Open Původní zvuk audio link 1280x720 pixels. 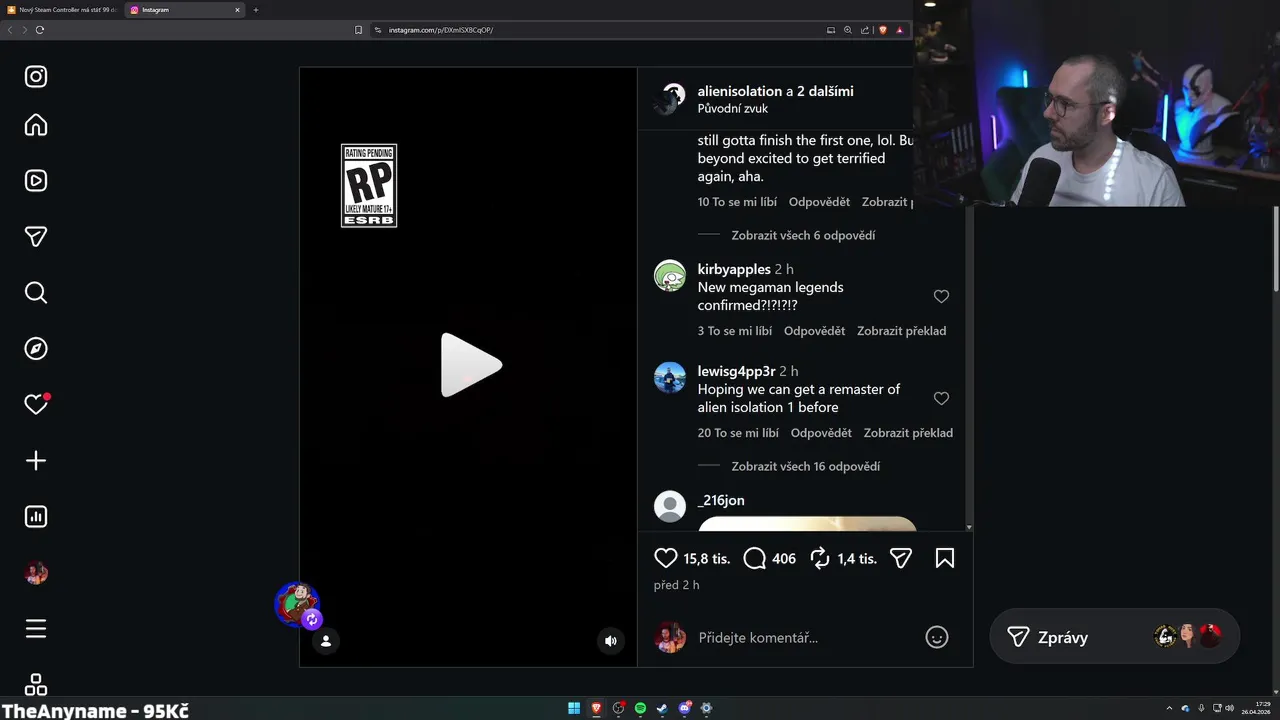(733, 108)
